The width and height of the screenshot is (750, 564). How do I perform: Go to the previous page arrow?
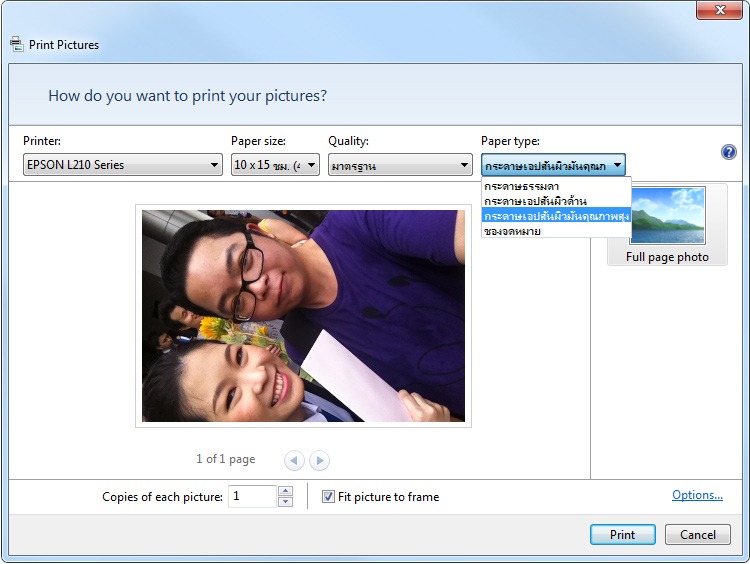click(294, 460)
